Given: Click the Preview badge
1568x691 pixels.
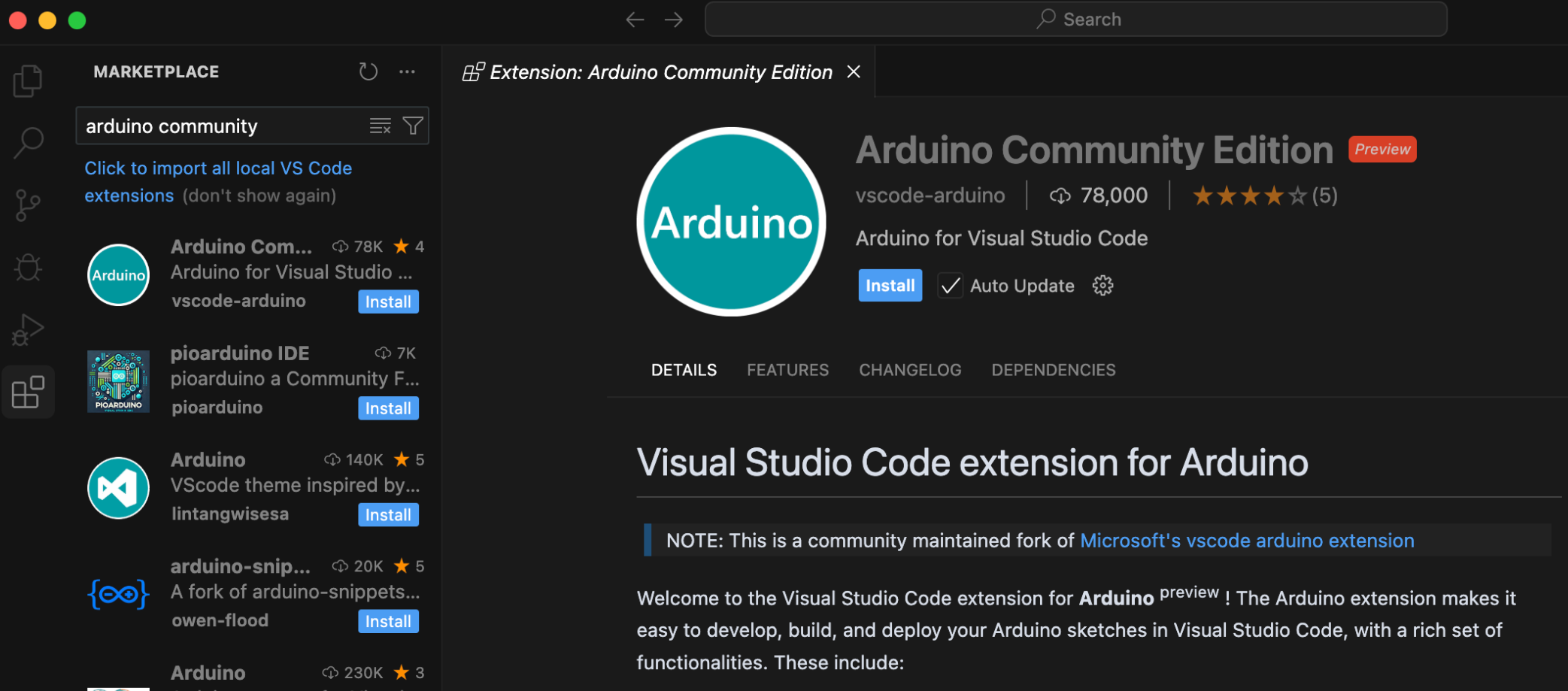Looking at the screenshot, I should click(1382, 149).
